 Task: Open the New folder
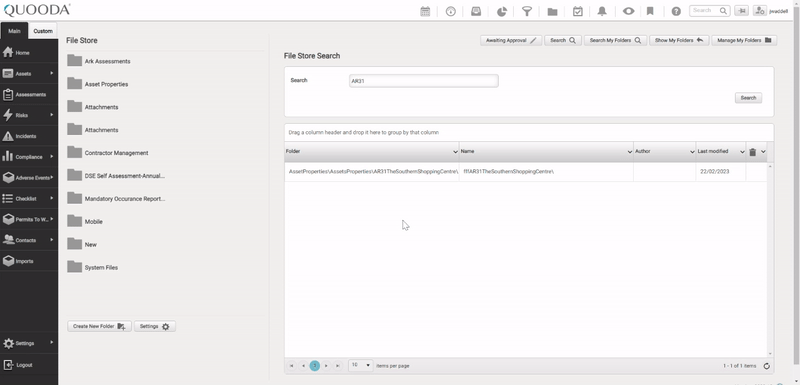(82, 245)
